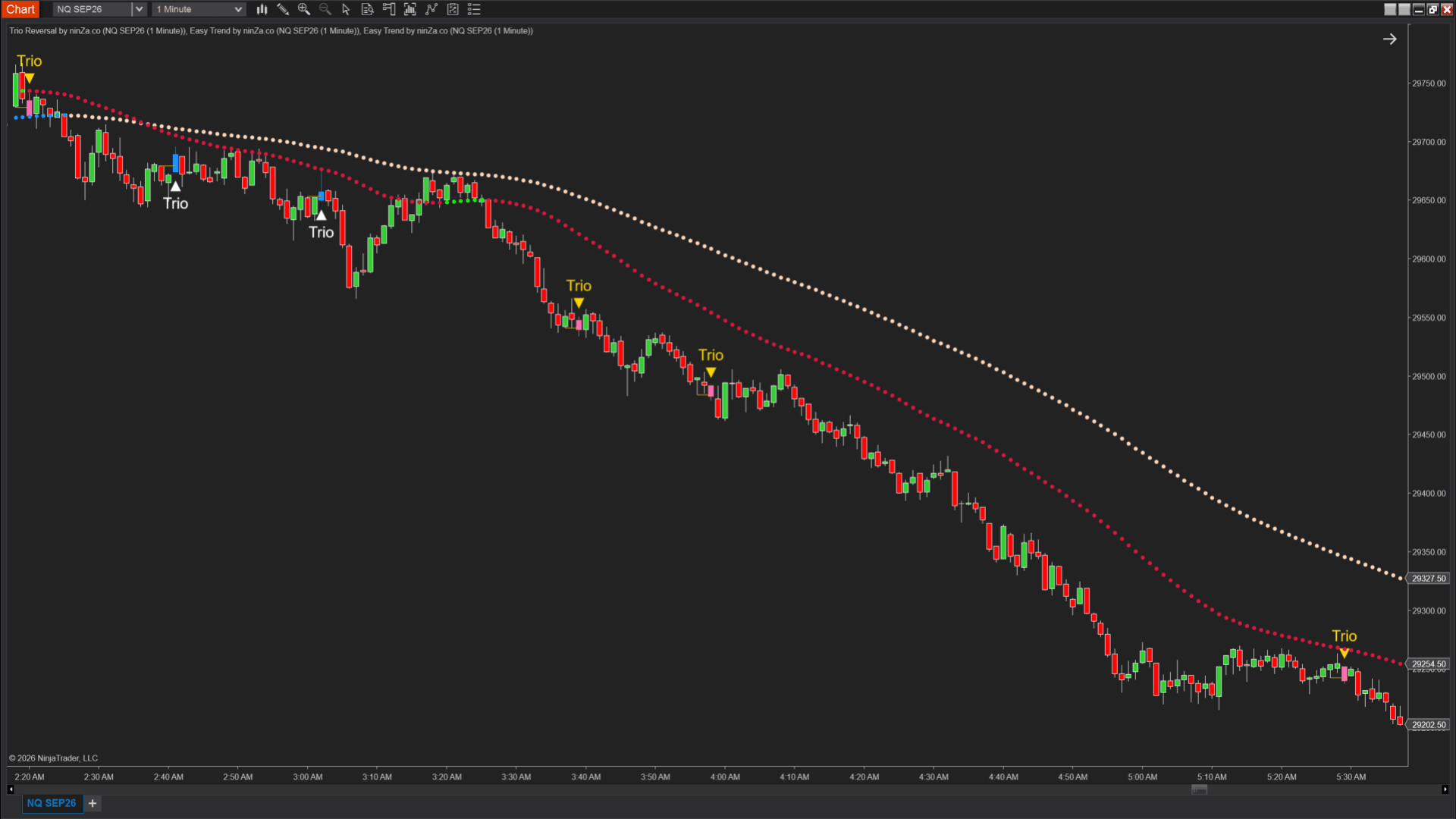Click the zoom in magnifier icon
Image resolution: width=1456 pixels, height=819 pixels.
304,9
